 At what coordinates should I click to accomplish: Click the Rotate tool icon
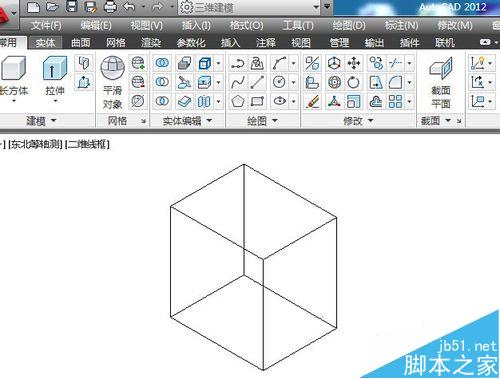[x=354, y=82]
